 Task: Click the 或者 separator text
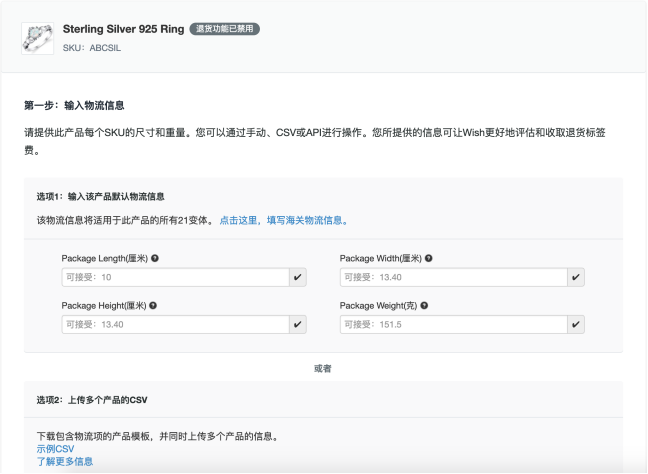pyautogui.click(x=323, y=369)
